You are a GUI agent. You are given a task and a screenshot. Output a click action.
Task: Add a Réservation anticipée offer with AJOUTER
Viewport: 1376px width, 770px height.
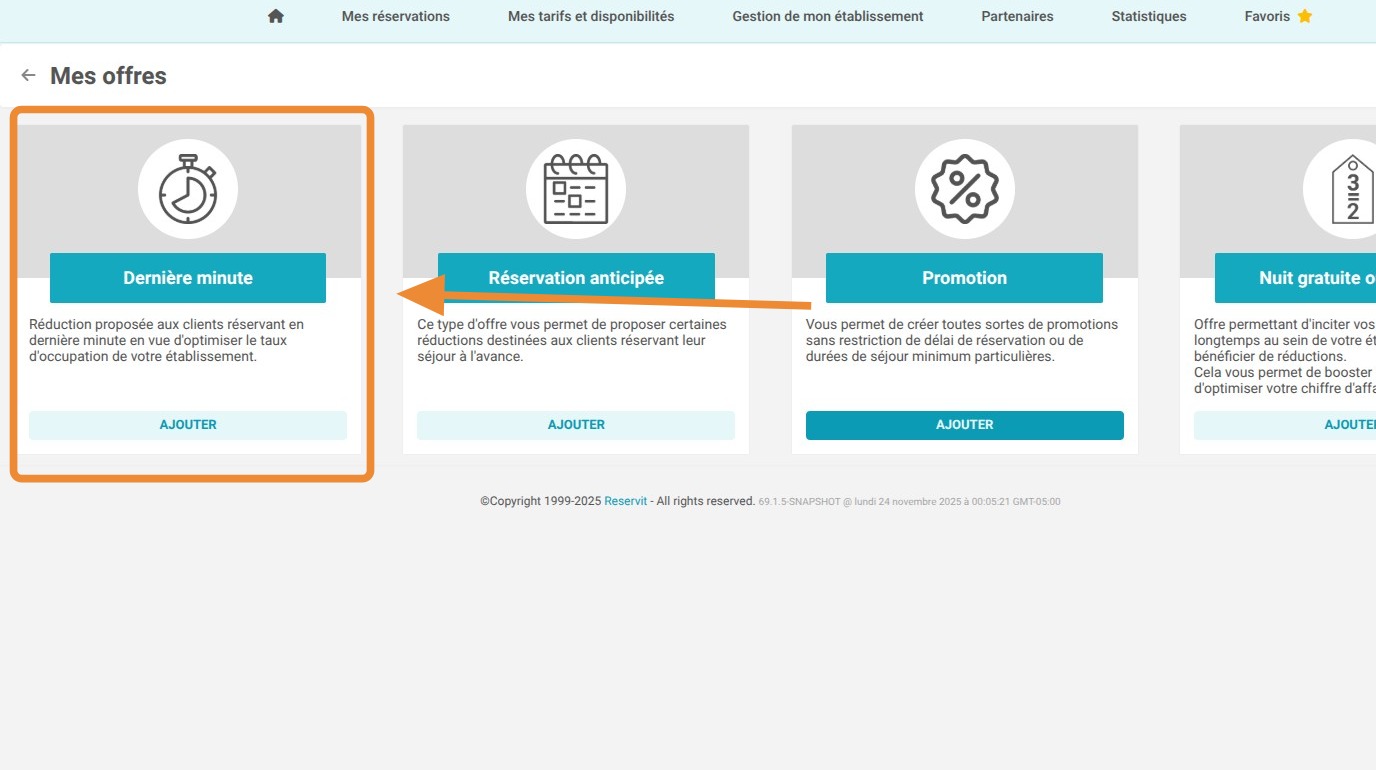[576, 425]
